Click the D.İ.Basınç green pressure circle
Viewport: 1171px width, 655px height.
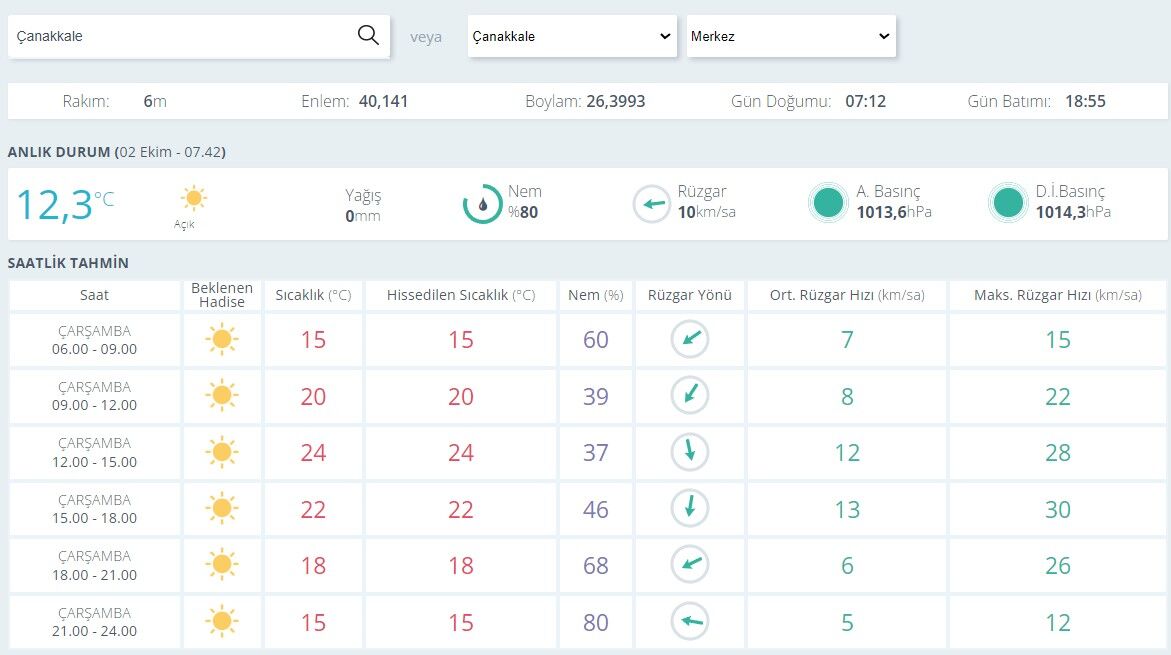coord(1008,203)
